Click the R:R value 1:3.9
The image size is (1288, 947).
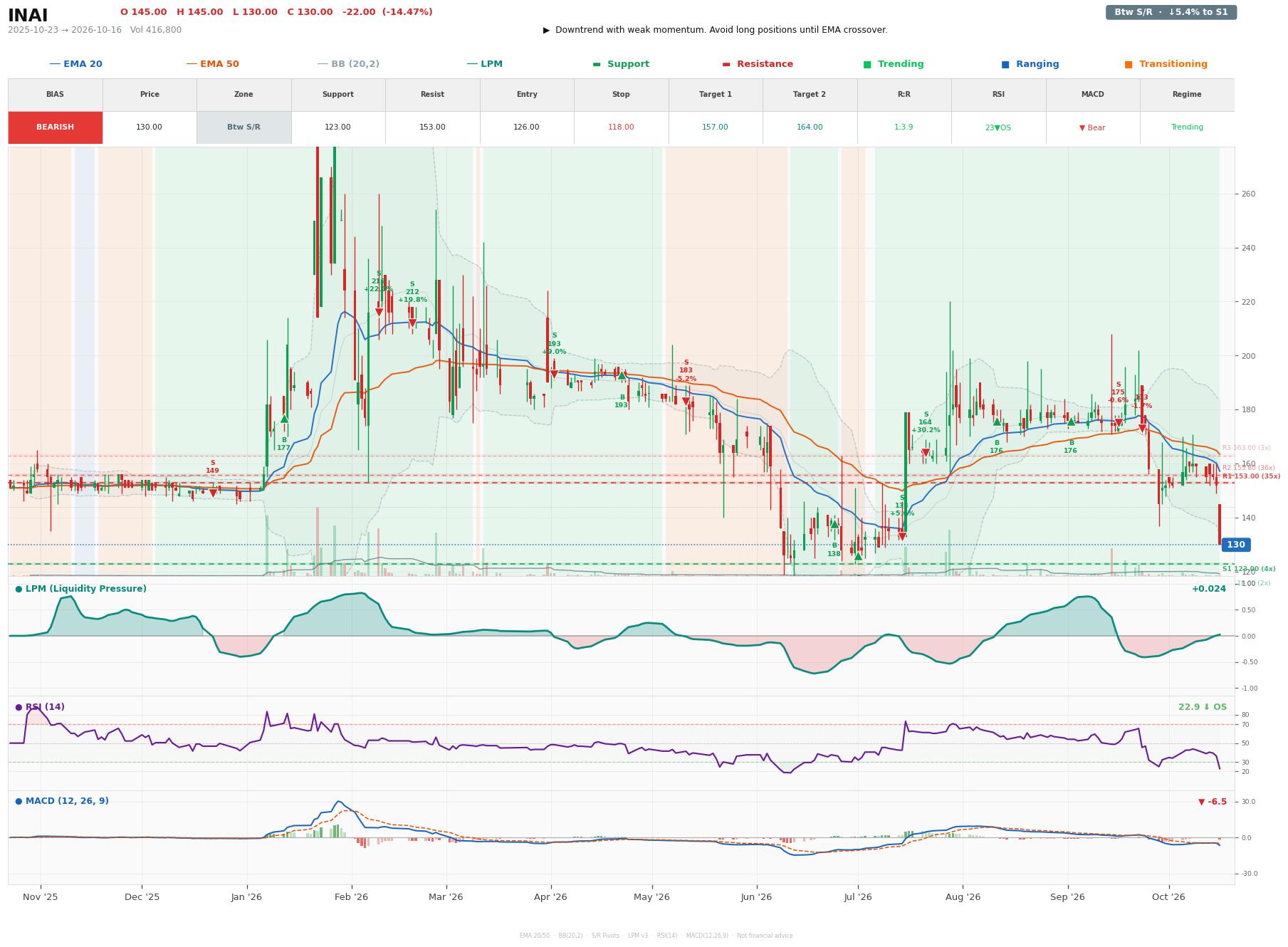[904, 127]
